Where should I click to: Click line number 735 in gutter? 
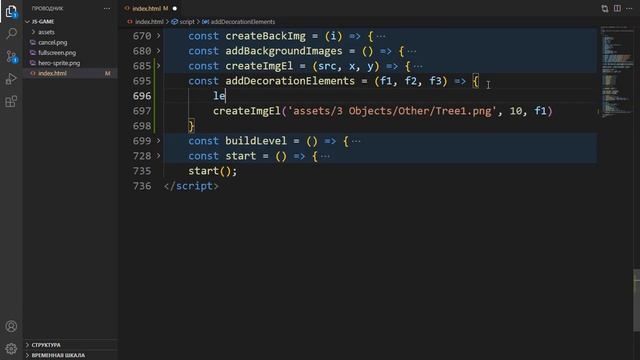142,171
